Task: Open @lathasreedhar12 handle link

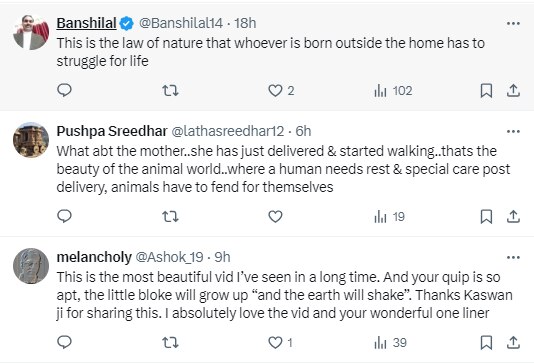Action: coord(227,131)
